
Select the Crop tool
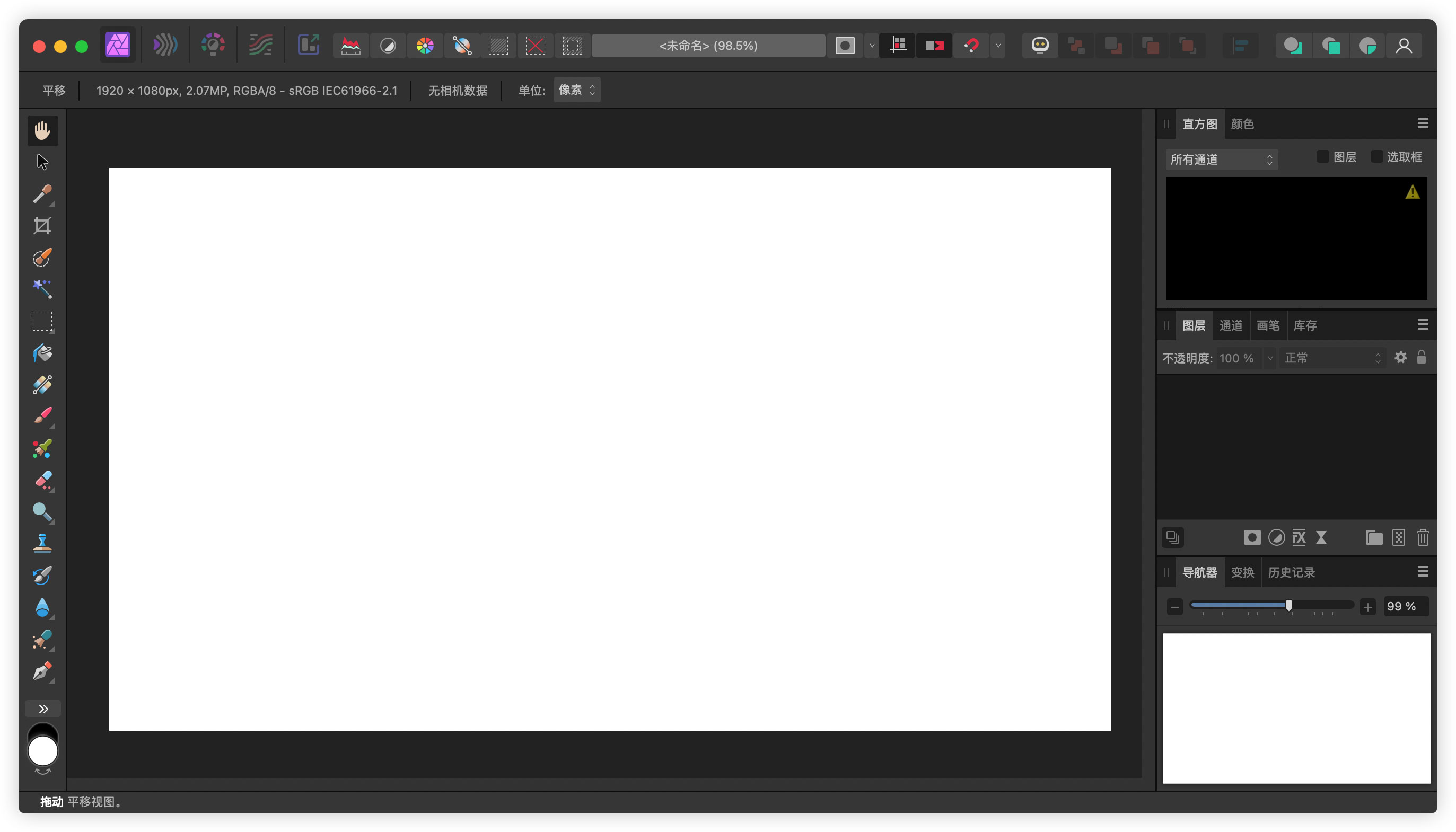(42, 226)
